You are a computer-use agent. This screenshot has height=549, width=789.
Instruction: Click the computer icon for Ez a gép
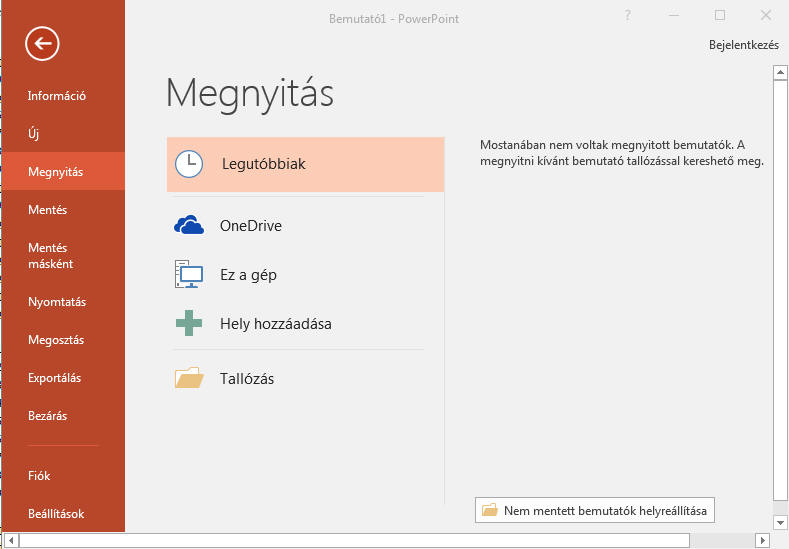coord(189,274)
